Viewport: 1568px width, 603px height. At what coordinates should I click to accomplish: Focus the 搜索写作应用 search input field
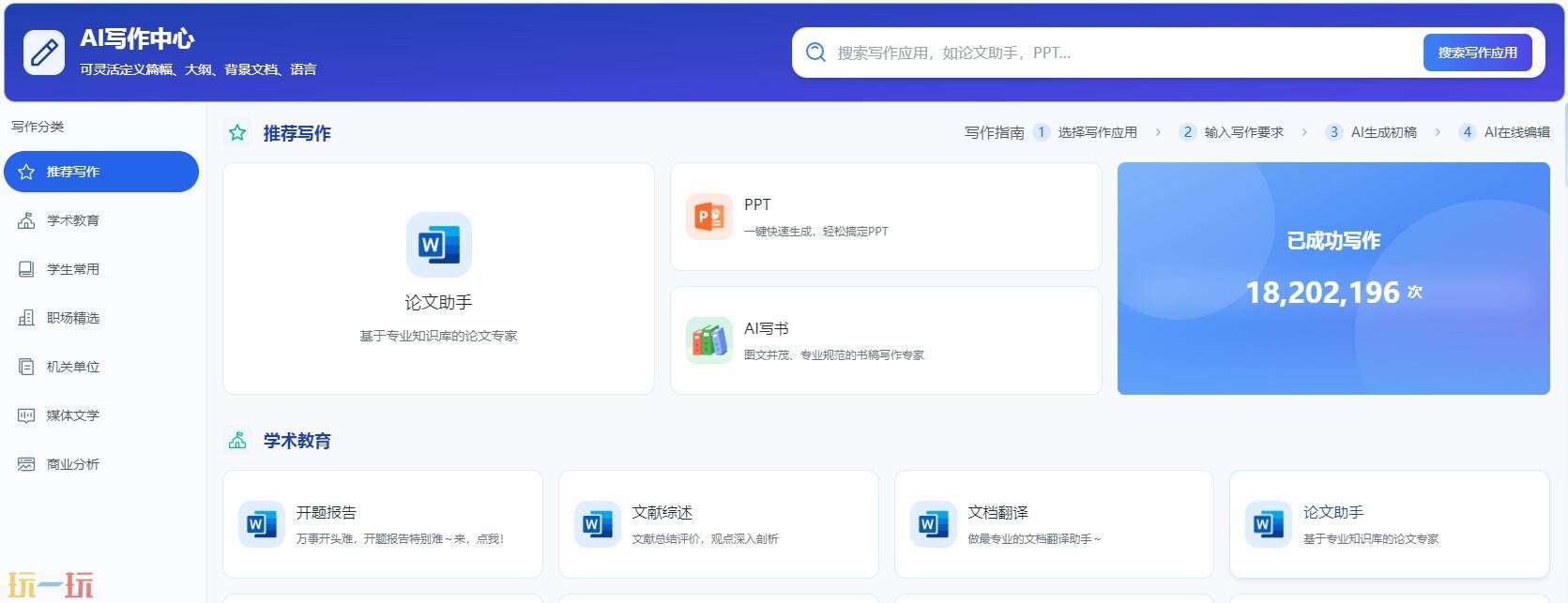1124,53
